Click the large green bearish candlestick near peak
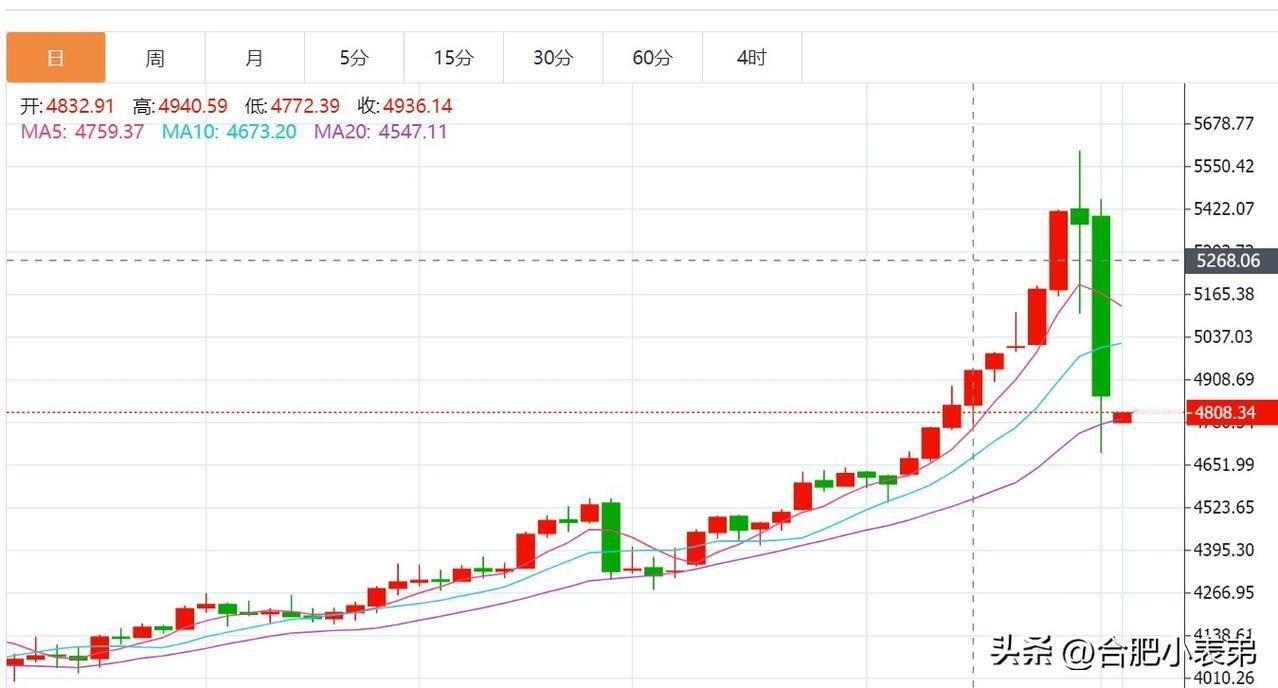The image size is (1278, 688). [x=1101, y=305]
